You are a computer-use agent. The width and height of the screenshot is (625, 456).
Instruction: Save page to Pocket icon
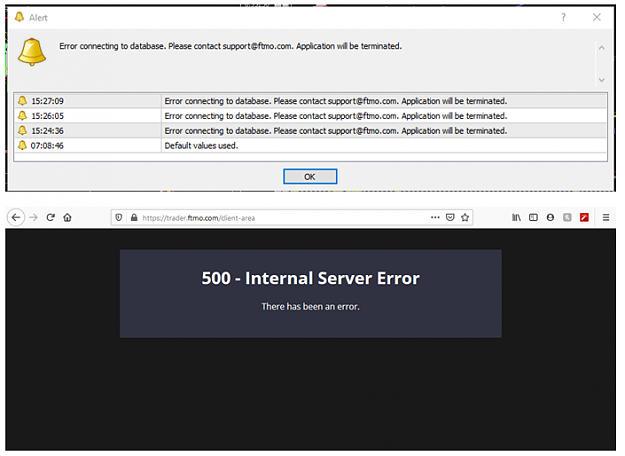click(x=450, y=217)
